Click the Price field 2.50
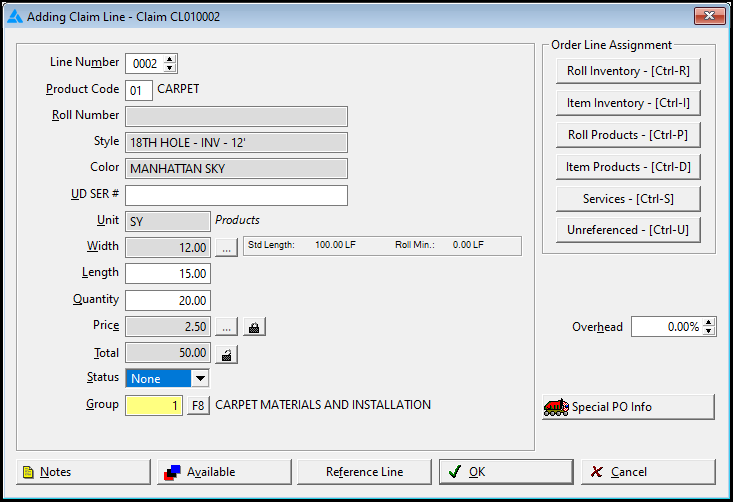733x502 pixels. click(168, 327)
